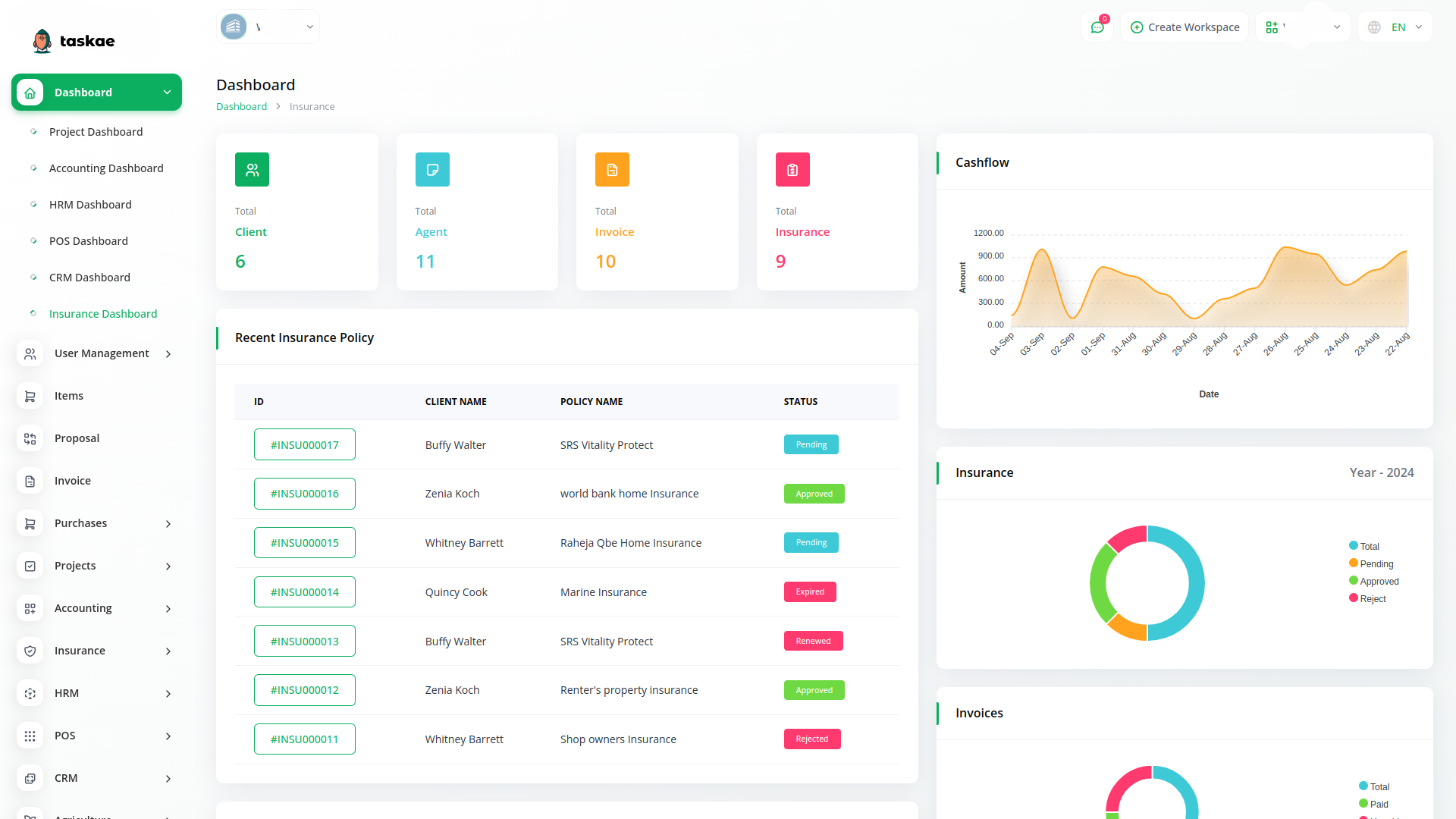Click the Purchases cart icon
This screenshot has width=1456, height=819.
click(30, 523)
